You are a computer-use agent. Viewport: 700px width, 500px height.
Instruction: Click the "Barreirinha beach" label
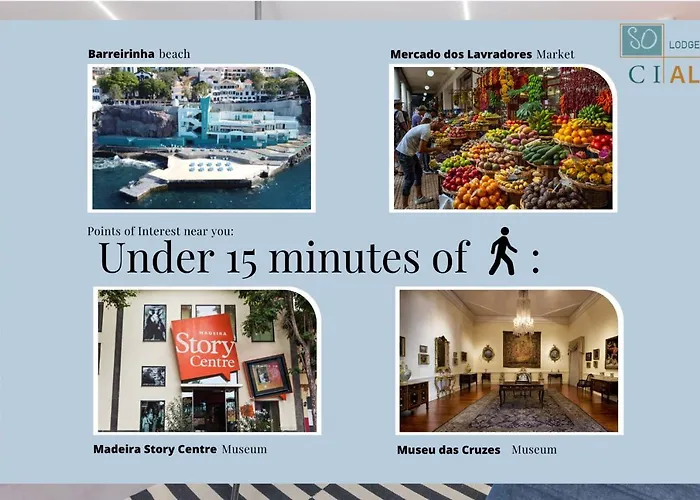pyautogui.click(x=139, y=54)
